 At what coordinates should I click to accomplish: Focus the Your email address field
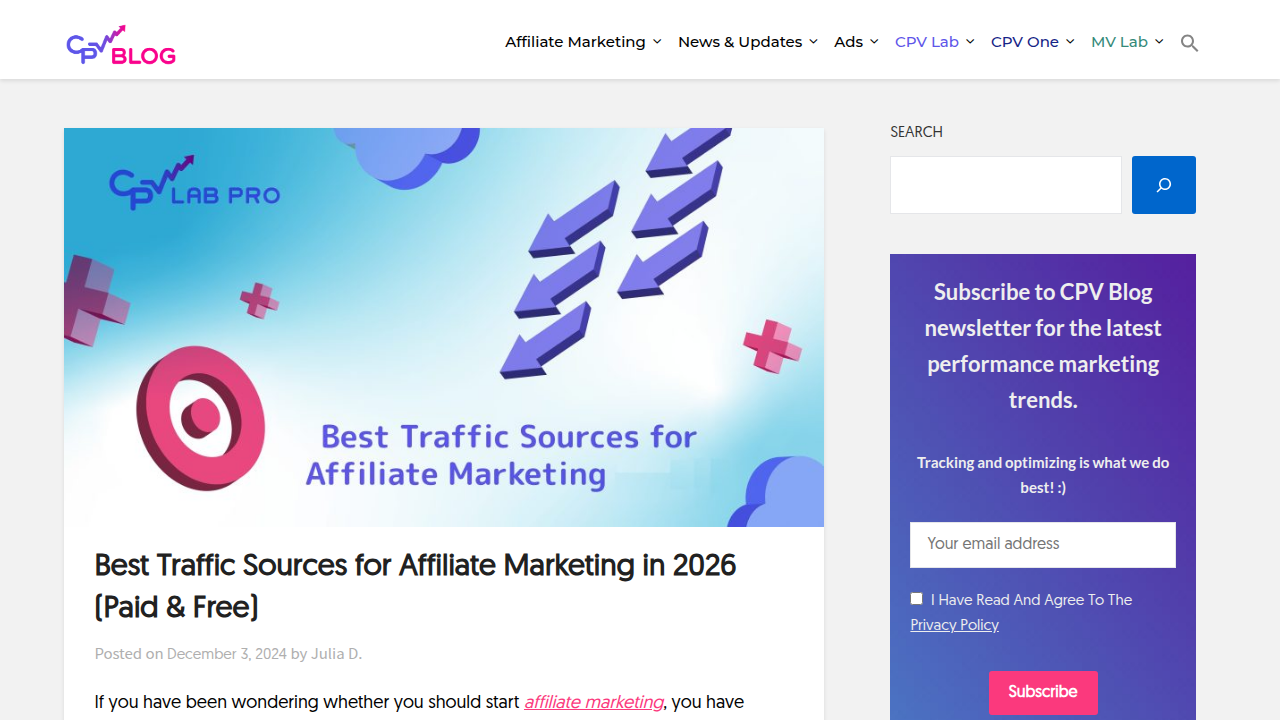[x=1043, y=545]
